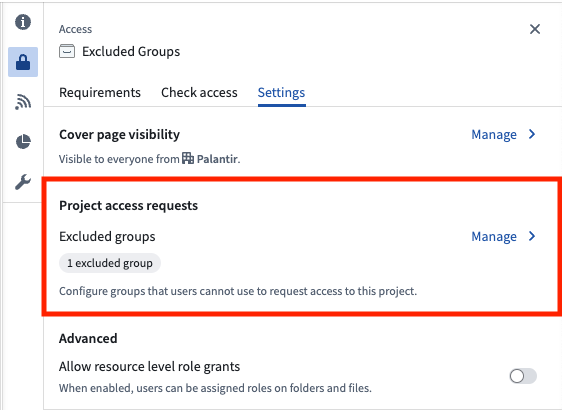Click 'Configure groups that users cannot use' description
This screenshot has width=562, height=410.
(x=238, y=291)
